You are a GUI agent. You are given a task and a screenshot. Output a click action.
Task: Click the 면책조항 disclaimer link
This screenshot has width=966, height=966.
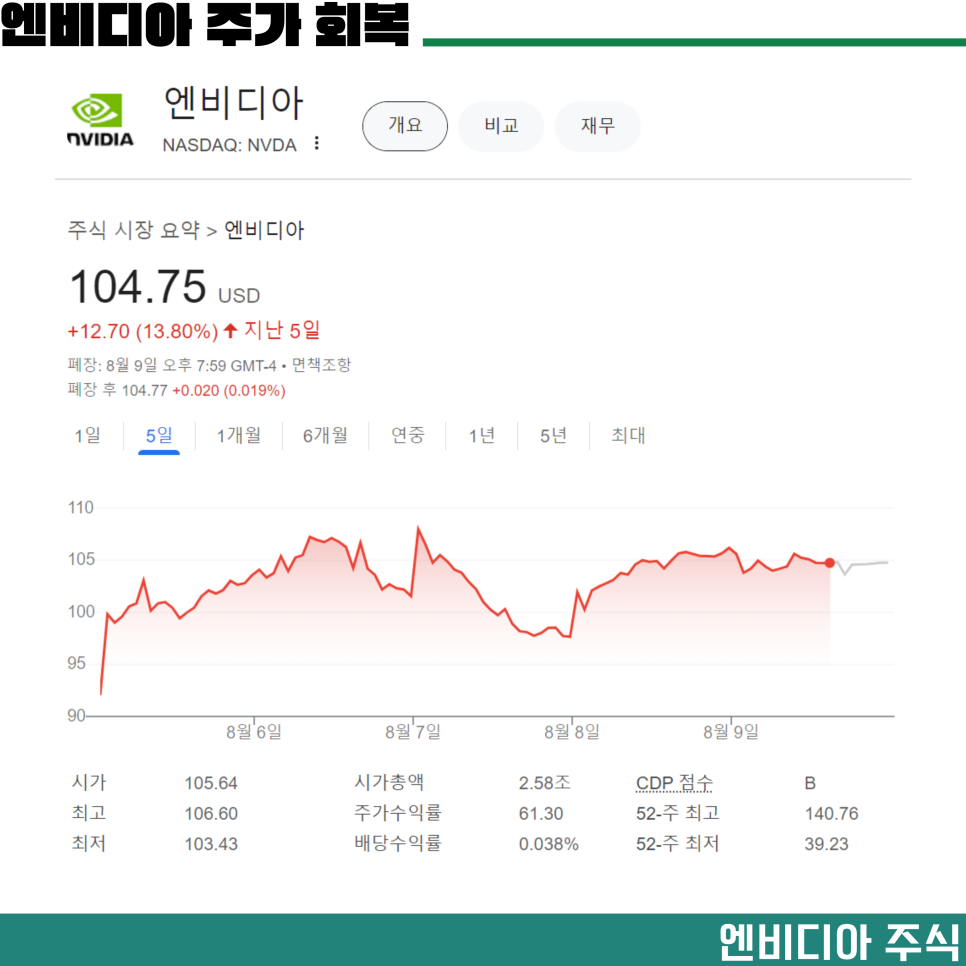321,365
